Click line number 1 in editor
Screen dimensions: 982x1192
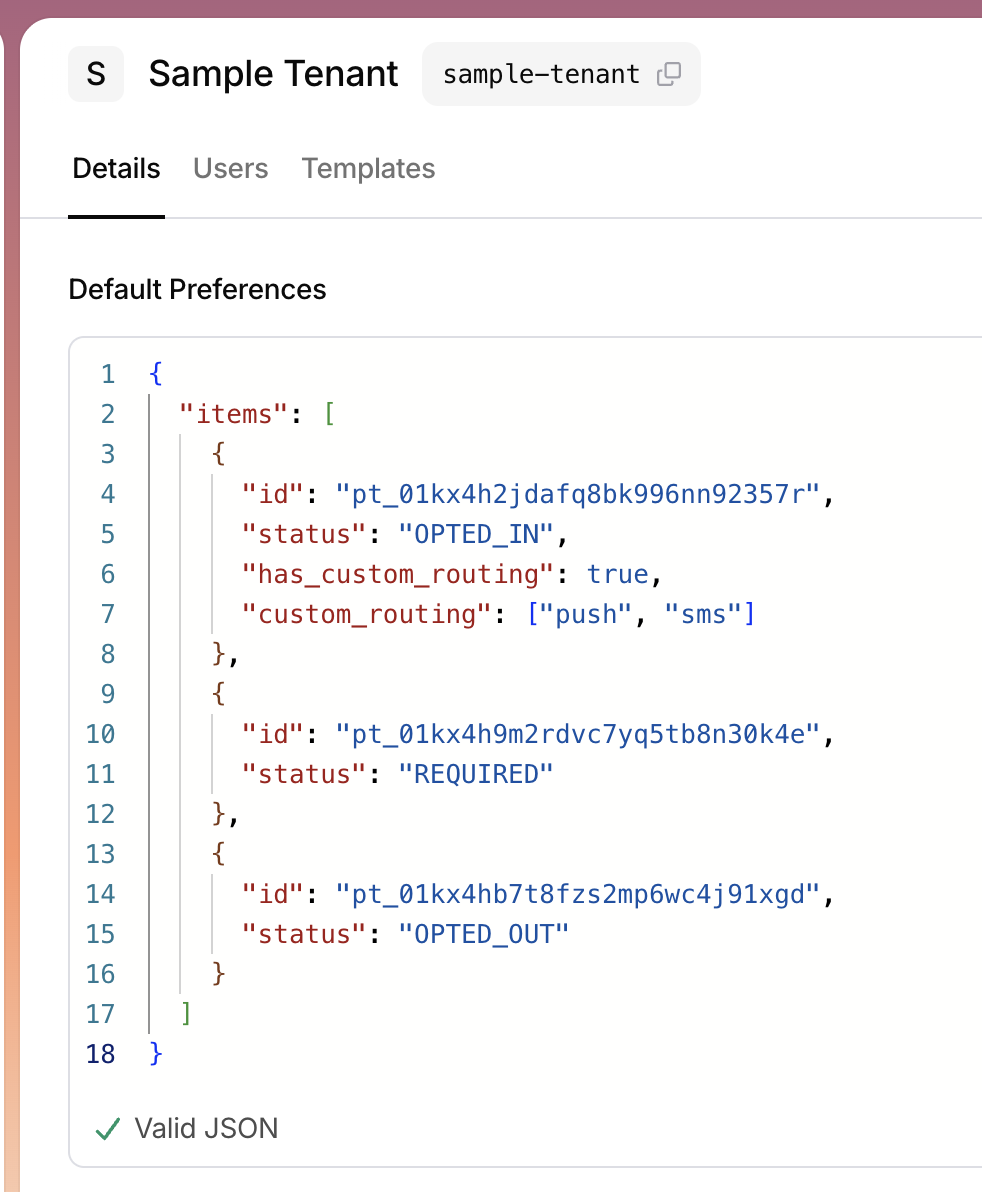point(108,374)
